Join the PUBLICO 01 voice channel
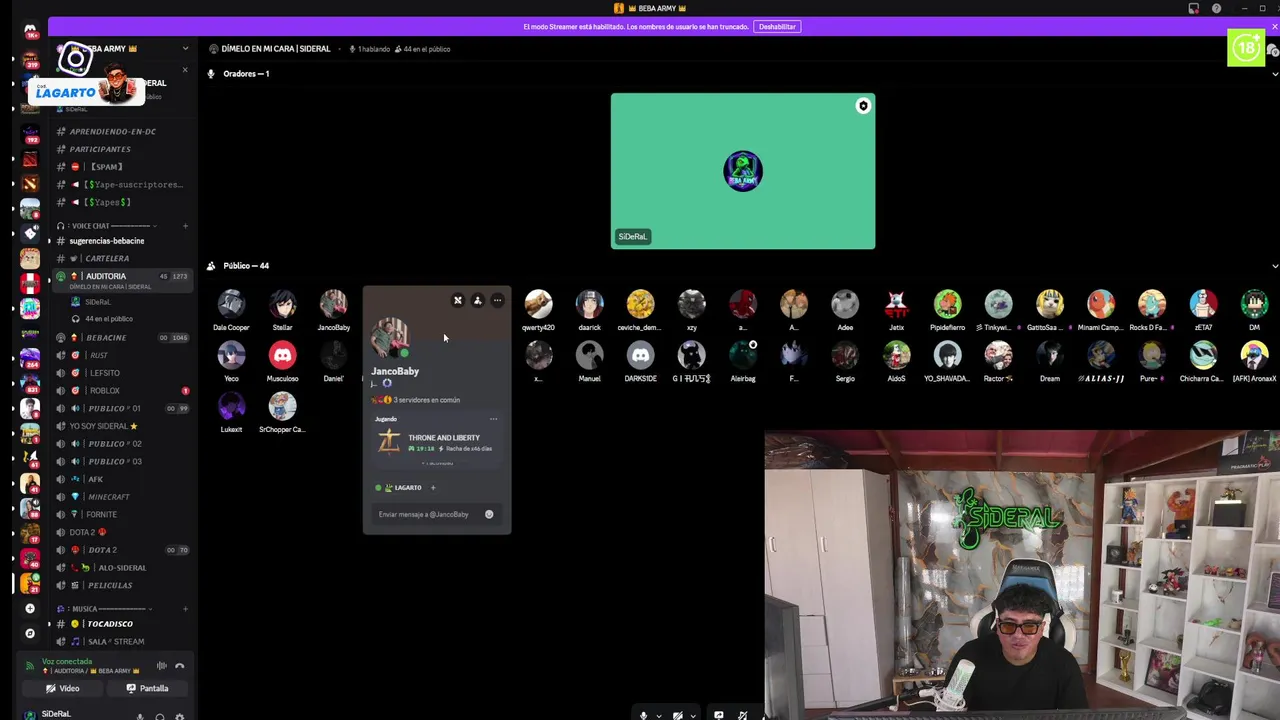 coord(115,408)
